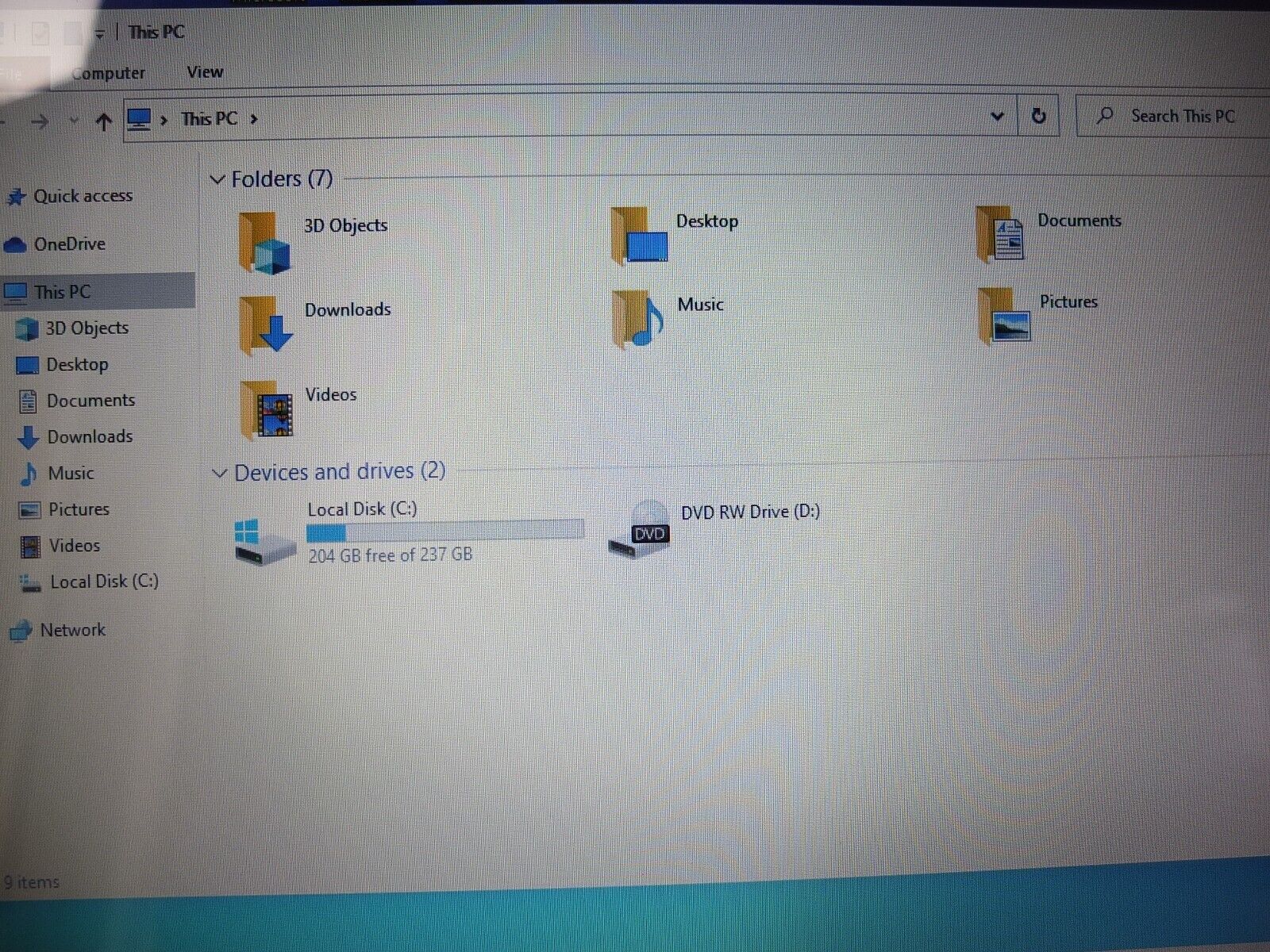Select Desktop in the navigation pane
Viewport: 1270px width, 952px height.
tap(77, 365)
